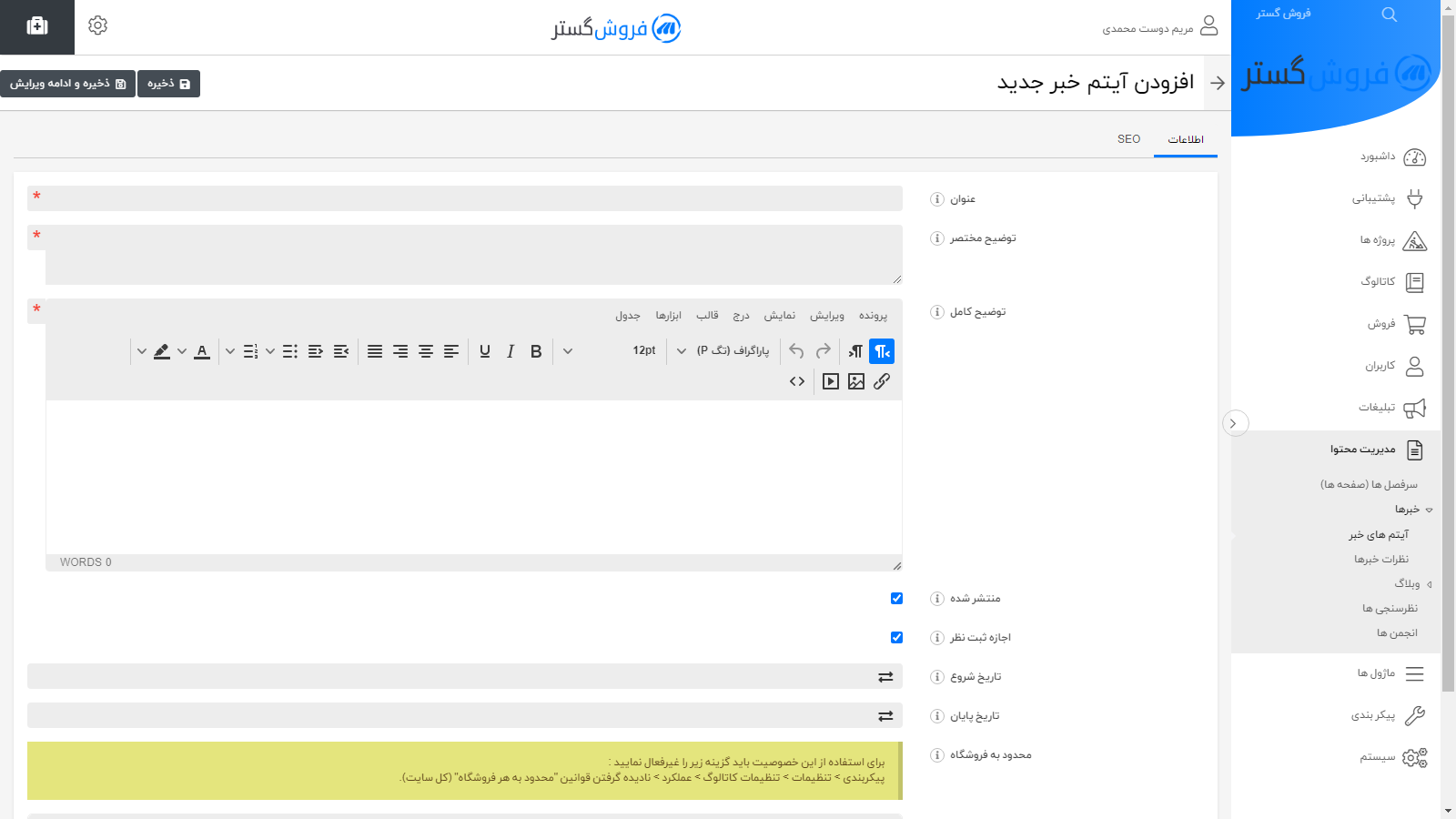Click ذخیره و ادامه ویرایش button

pyautogui.click(x=67, y=83)
